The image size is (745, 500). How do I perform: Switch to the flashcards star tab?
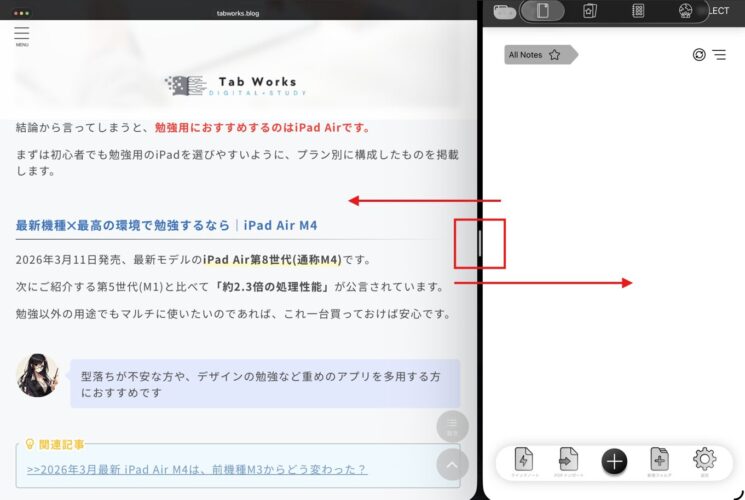point(590,11)
